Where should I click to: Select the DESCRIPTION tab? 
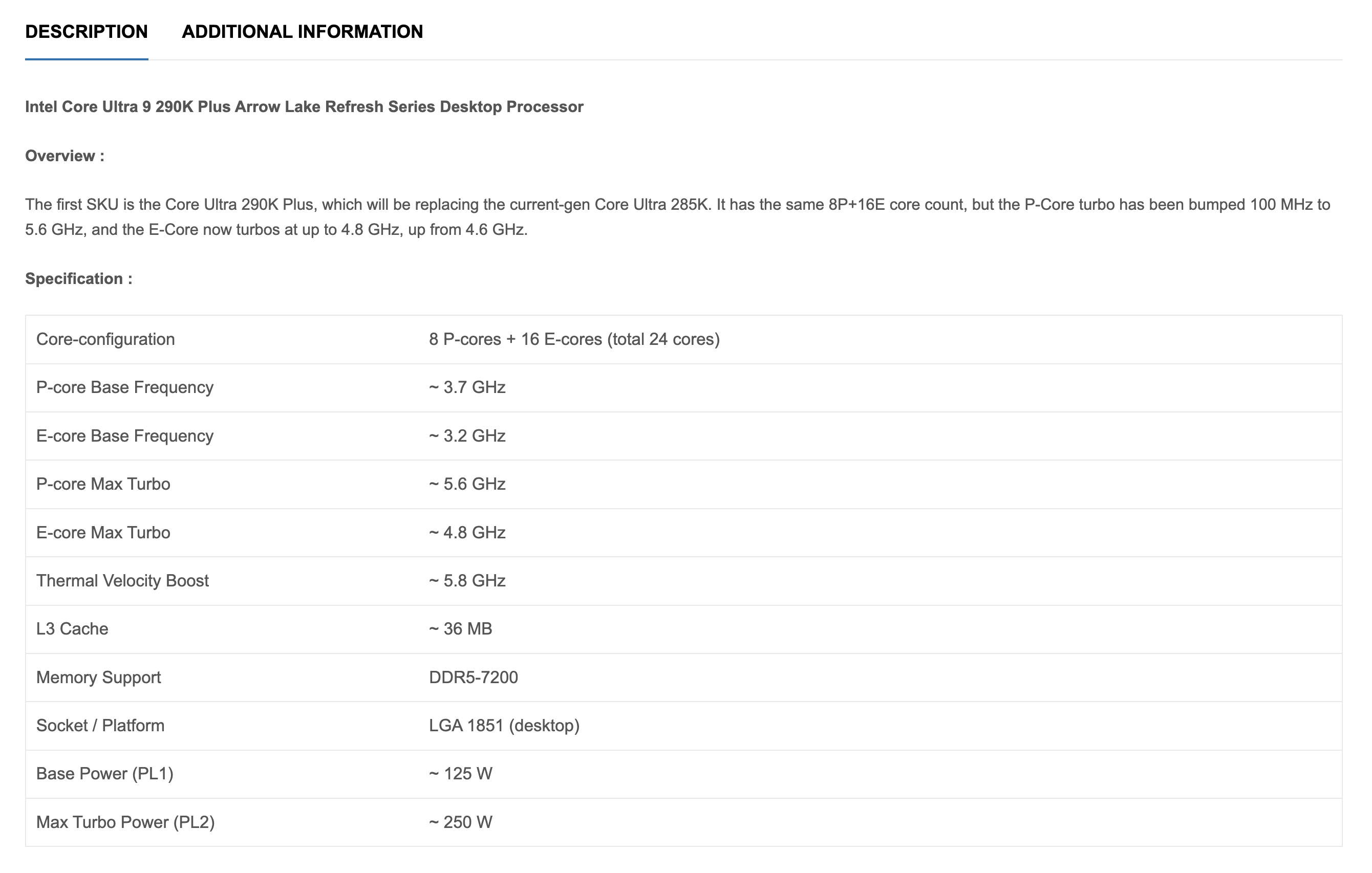[x=87, y=32]
